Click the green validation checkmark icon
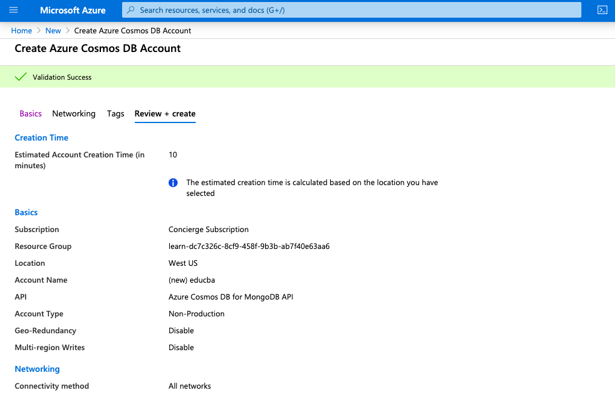The width and height of the screenshot is (615, 393). click(20, 77)
